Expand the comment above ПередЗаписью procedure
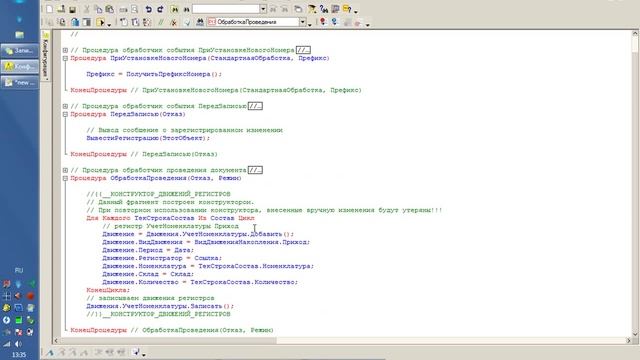 (65, 106)
